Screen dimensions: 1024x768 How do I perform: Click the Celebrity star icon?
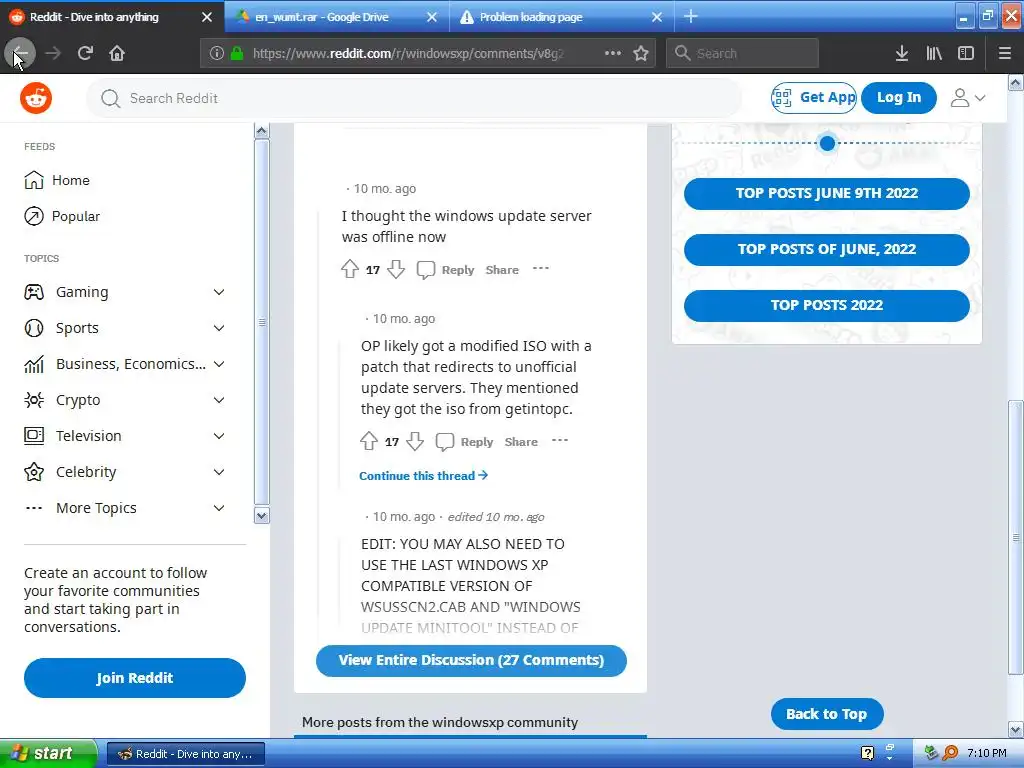tap(34, 472)
